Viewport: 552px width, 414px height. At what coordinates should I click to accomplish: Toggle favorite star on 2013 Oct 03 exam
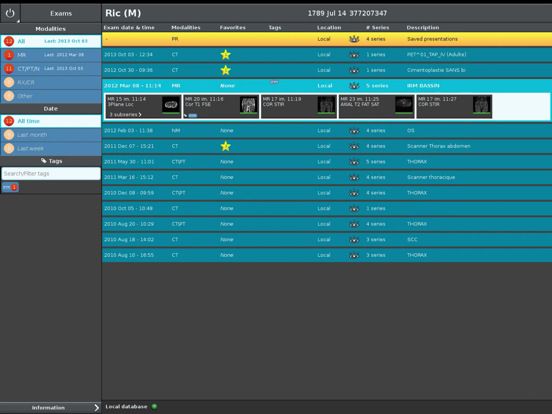tap(226, 55)
